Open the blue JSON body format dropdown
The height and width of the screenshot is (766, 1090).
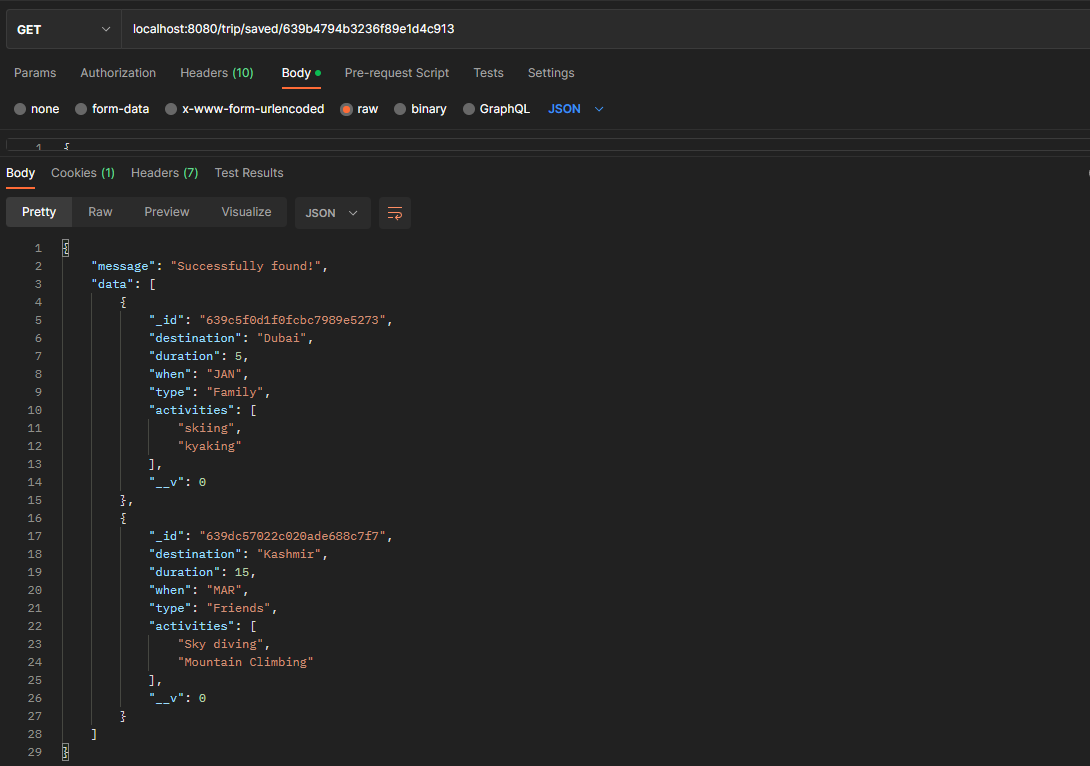pos(576,109)
